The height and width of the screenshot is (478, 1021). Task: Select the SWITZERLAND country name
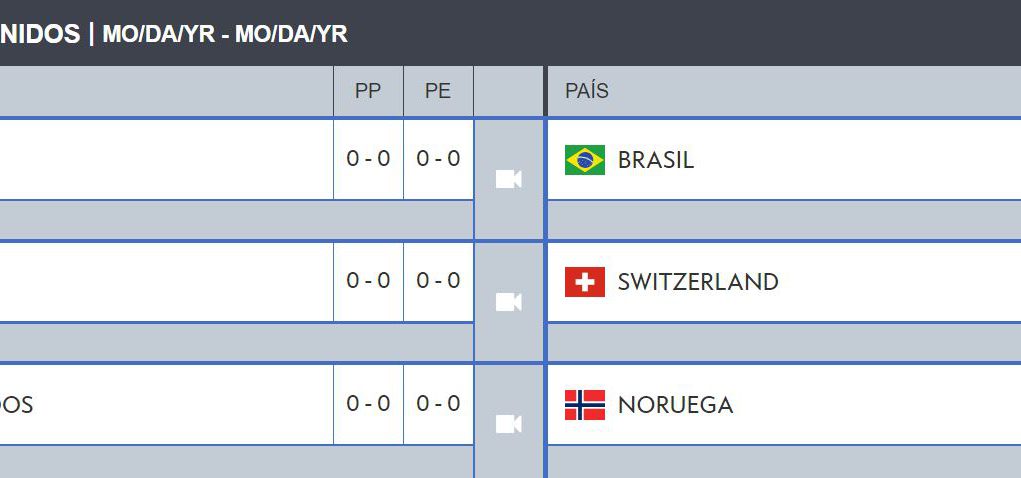[x=698, y=283]
